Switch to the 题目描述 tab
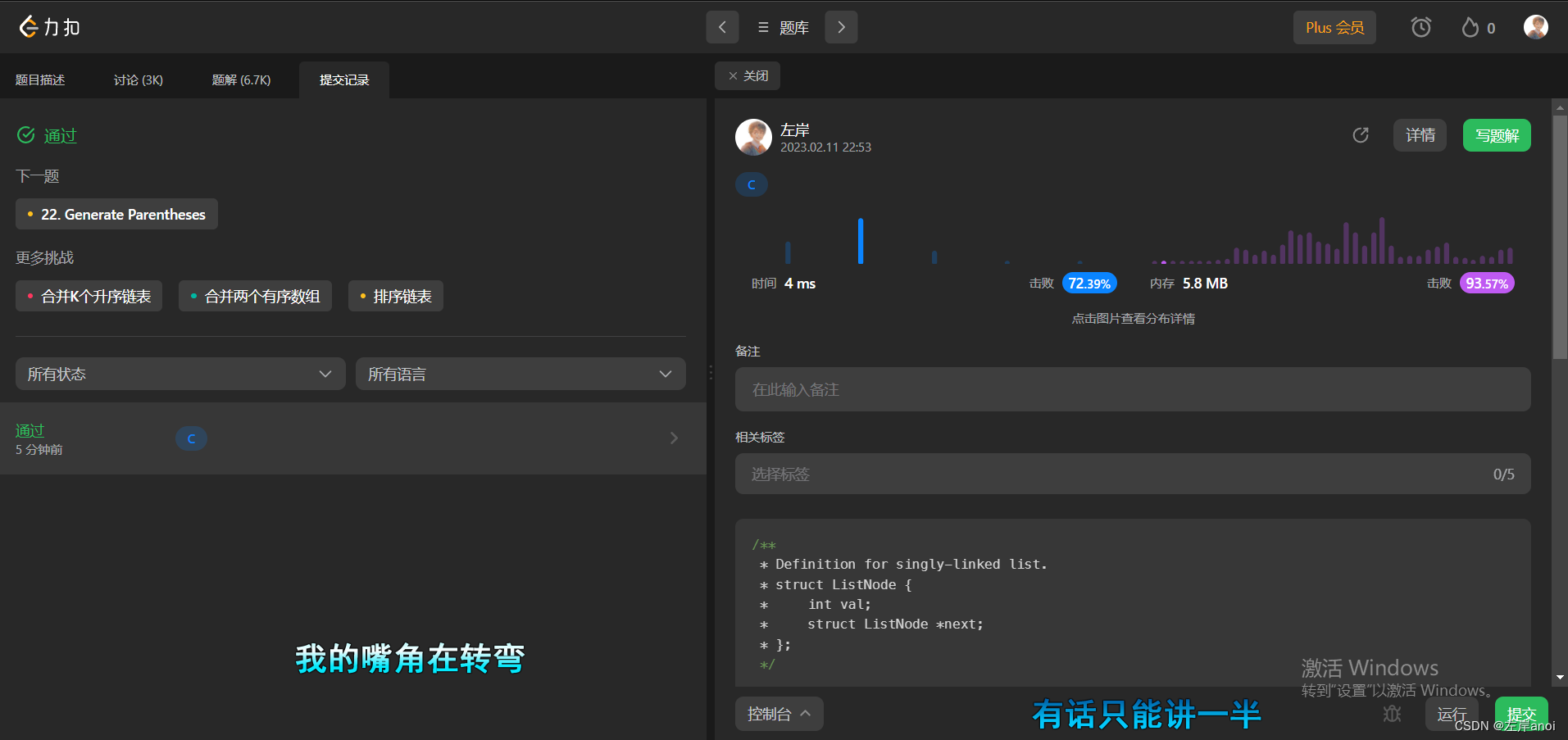Screen dimensions: 1568x740 [40, 79]
